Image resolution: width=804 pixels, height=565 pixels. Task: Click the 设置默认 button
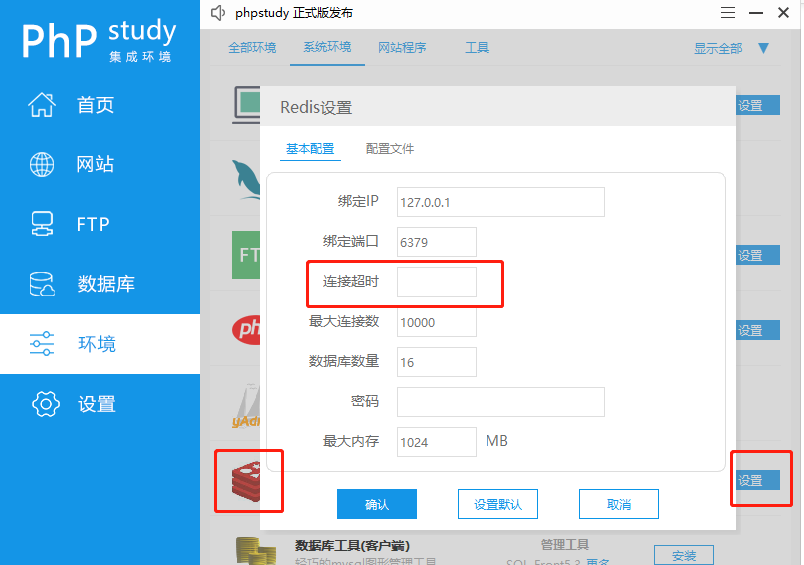point(498,504)
